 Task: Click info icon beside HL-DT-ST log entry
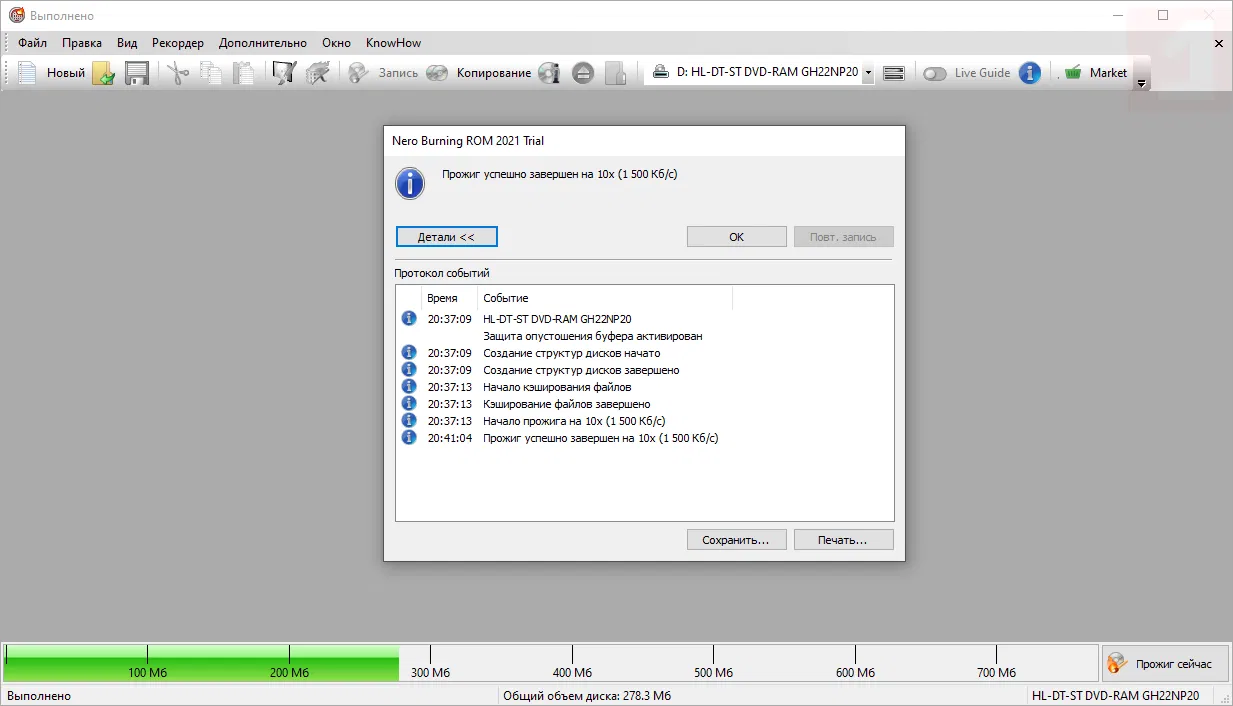click(409, 318)
